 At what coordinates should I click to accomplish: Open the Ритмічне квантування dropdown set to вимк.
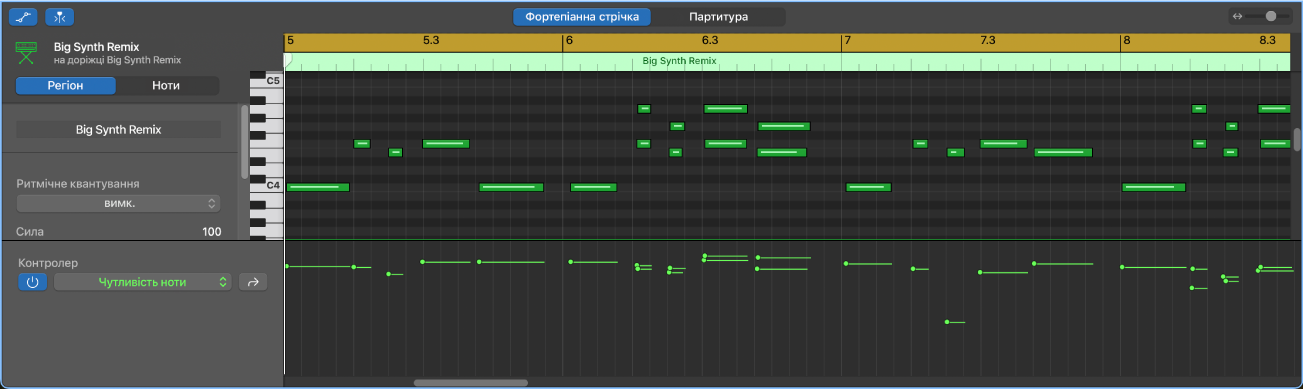118,203
